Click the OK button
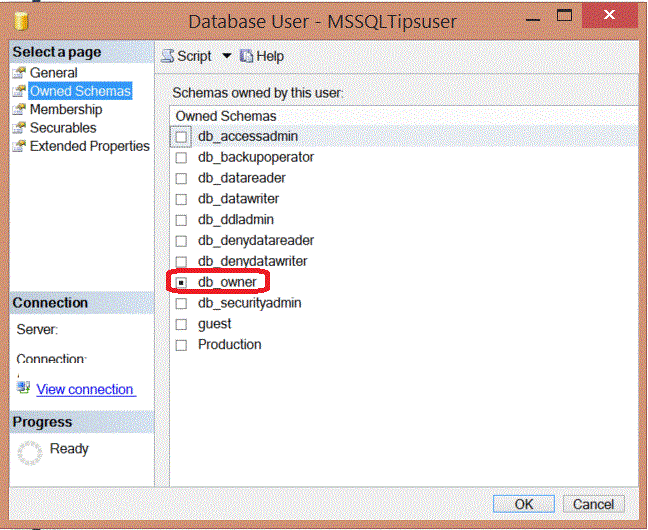Viewport: 648px width, 530px height. pyautogui.click(x=524, y=504)
